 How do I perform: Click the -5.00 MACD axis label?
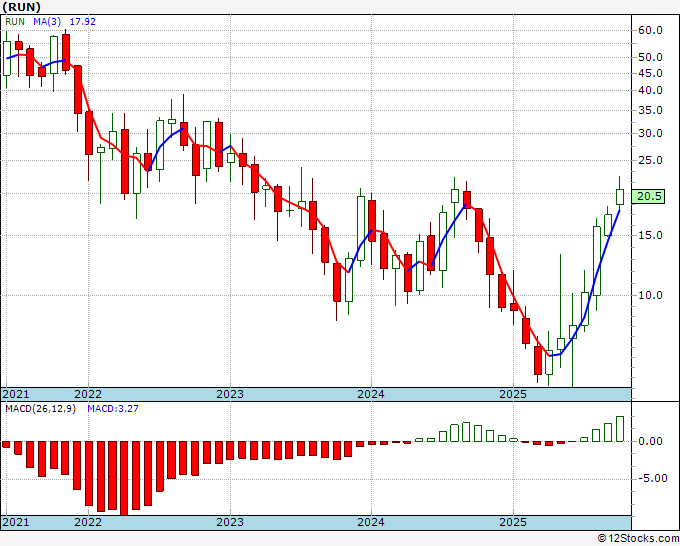click(x=651, y=479)
